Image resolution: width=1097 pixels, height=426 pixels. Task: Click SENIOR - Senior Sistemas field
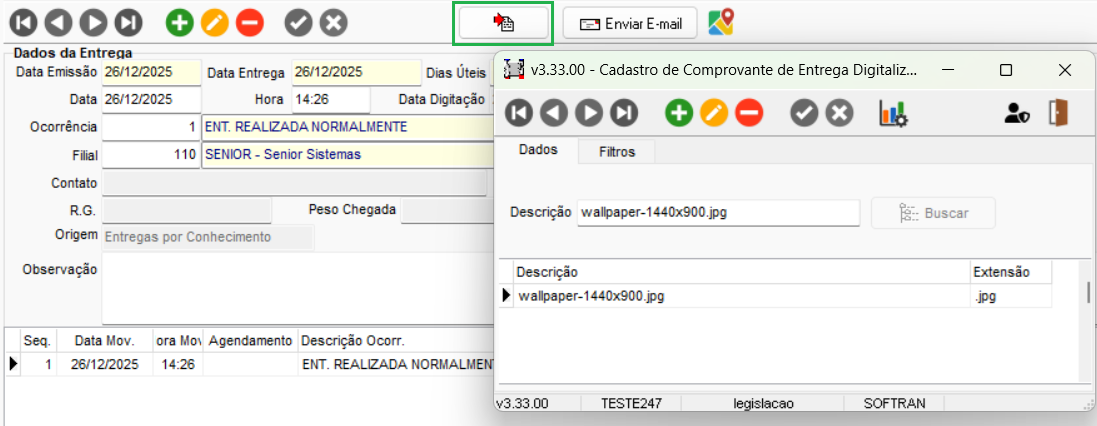[348, 155]
